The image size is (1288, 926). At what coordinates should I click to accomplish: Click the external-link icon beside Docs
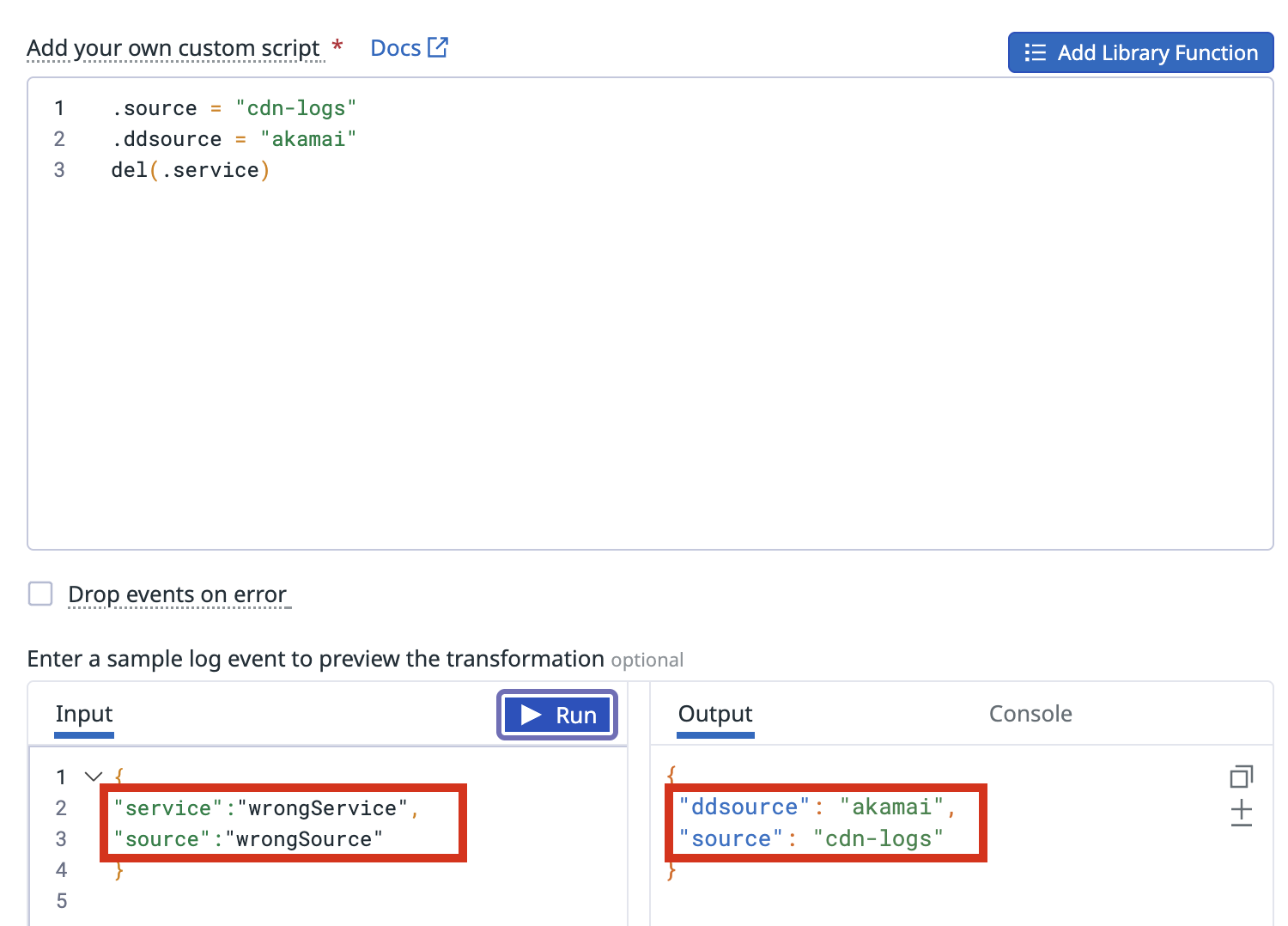tap(438, 47)
